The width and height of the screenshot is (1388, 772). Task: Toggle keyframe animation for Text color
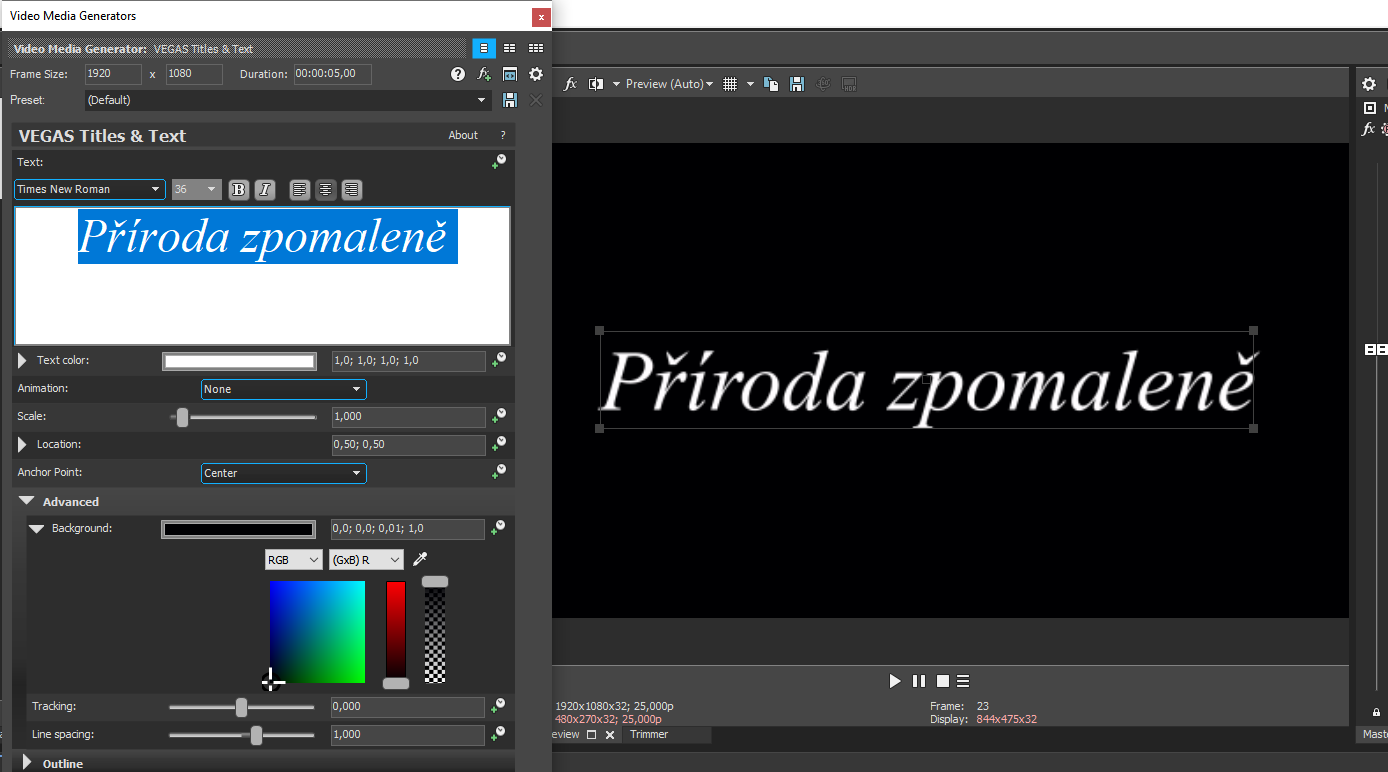497,360
